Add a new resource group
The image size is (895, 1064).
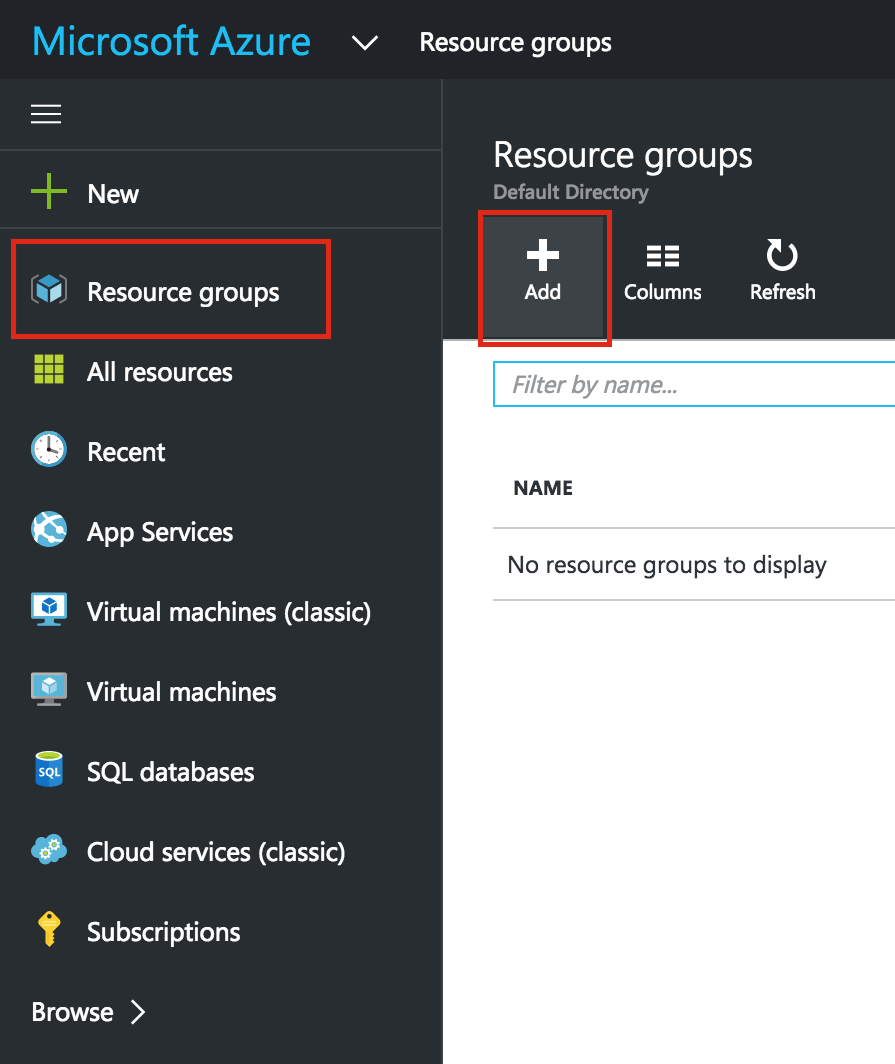pyautogui.click(x=543, y=275)
